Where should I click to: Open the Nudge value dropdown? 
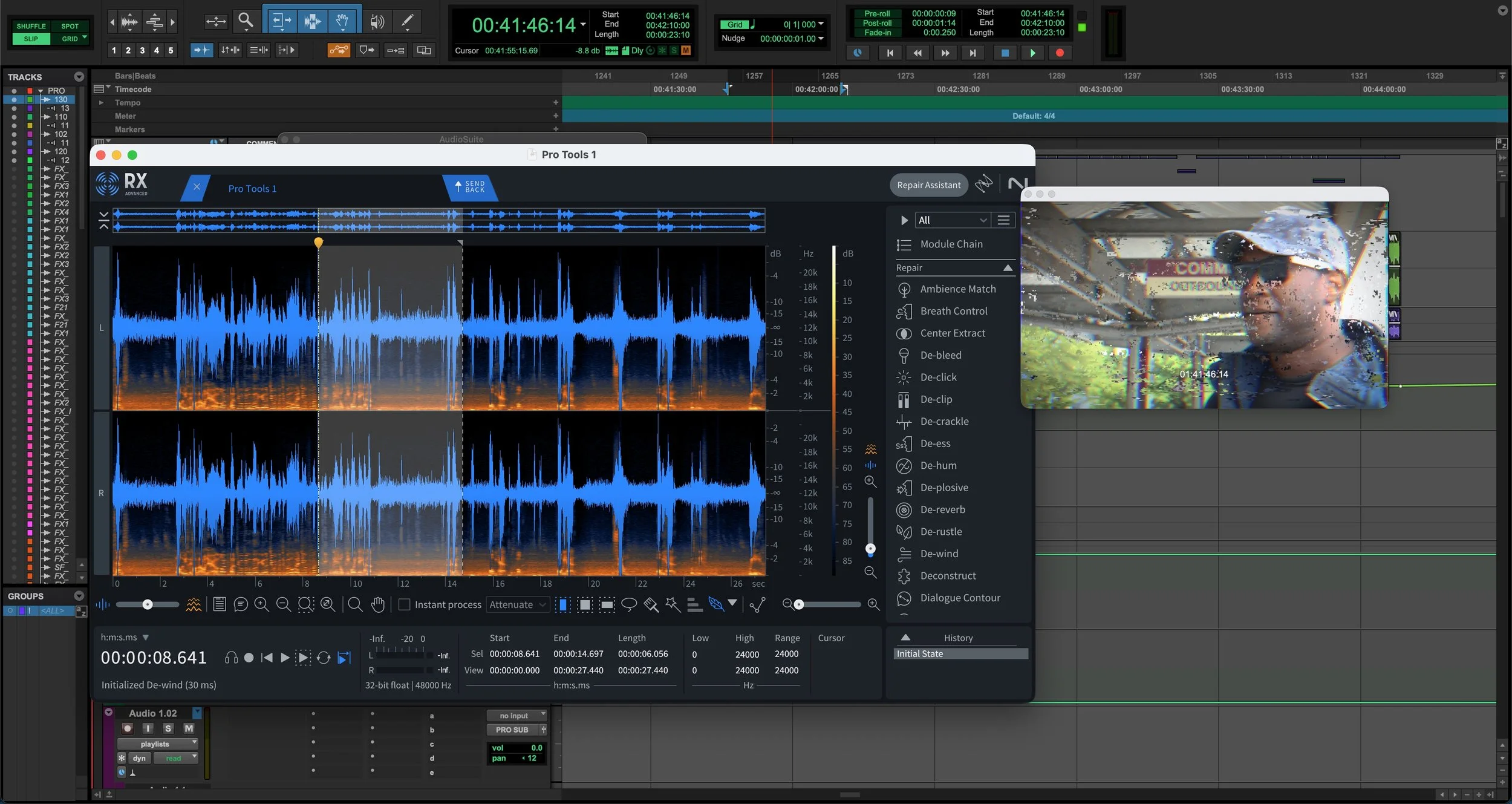pos(821,38)
